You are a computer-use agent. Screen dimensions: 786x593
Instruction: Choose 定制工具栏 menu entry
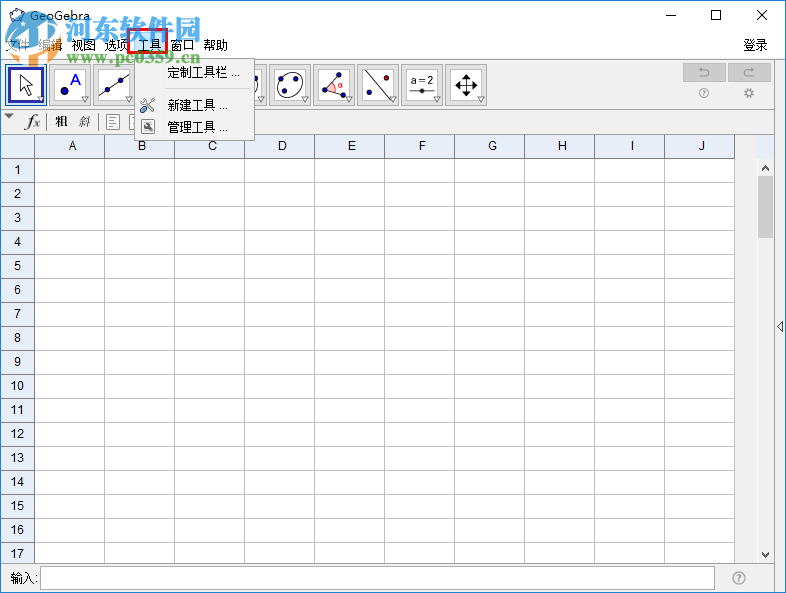click(194, 73)
